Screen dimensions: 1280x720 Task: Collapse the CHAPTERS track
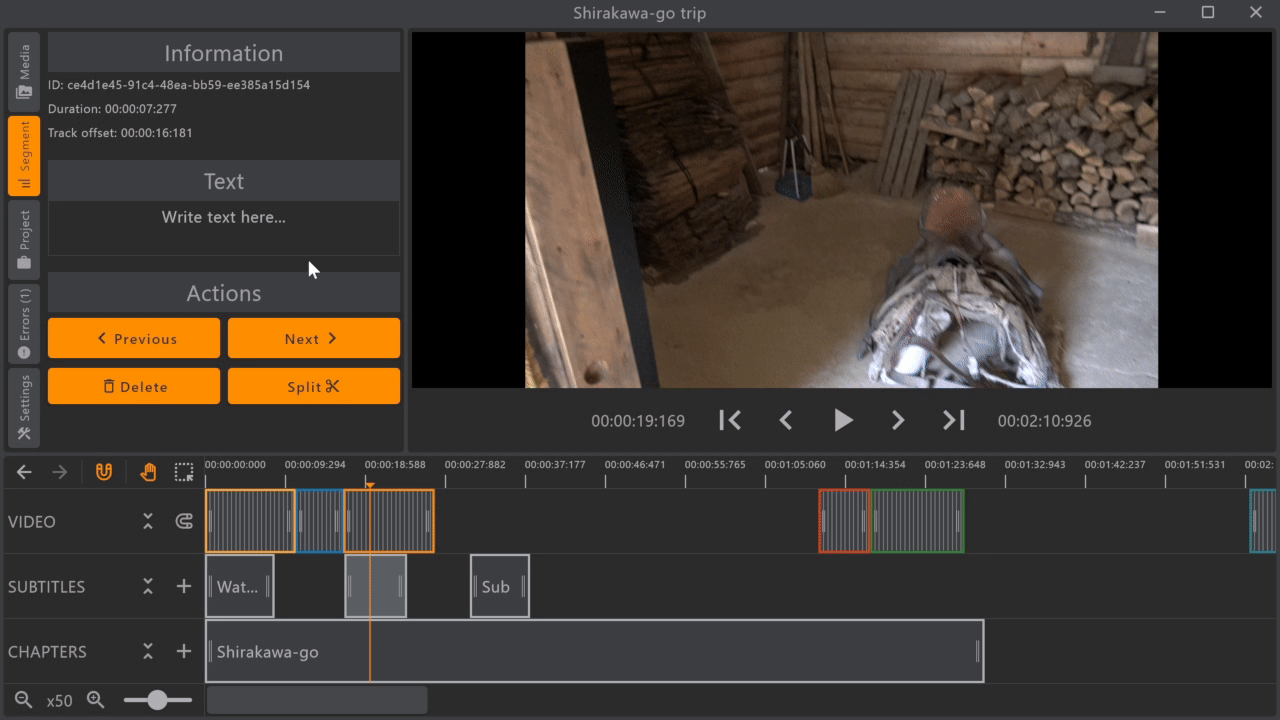click(148, 651)
